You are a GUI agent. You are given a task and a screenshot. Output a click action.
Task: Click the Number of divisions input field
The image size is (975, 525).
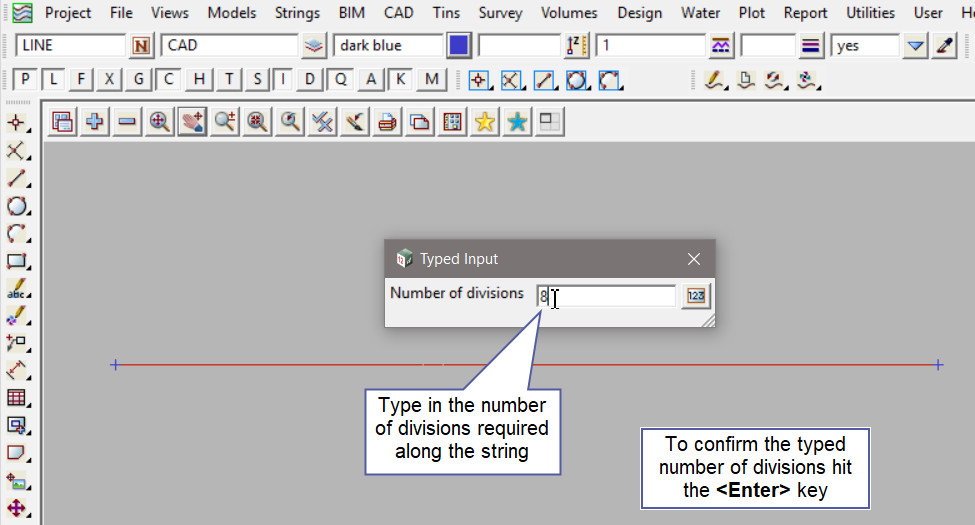point(607,296)
